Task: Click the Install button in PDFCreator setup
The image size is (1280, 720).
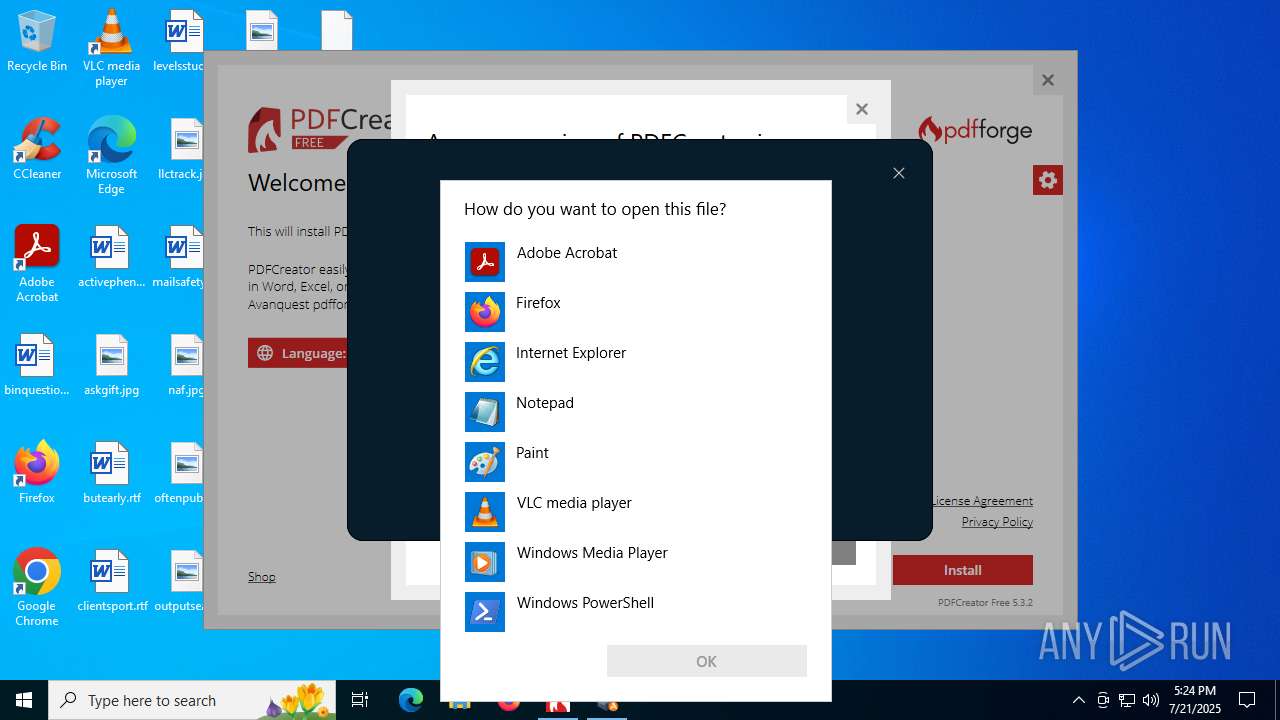Action: click(x=962, y=570)
